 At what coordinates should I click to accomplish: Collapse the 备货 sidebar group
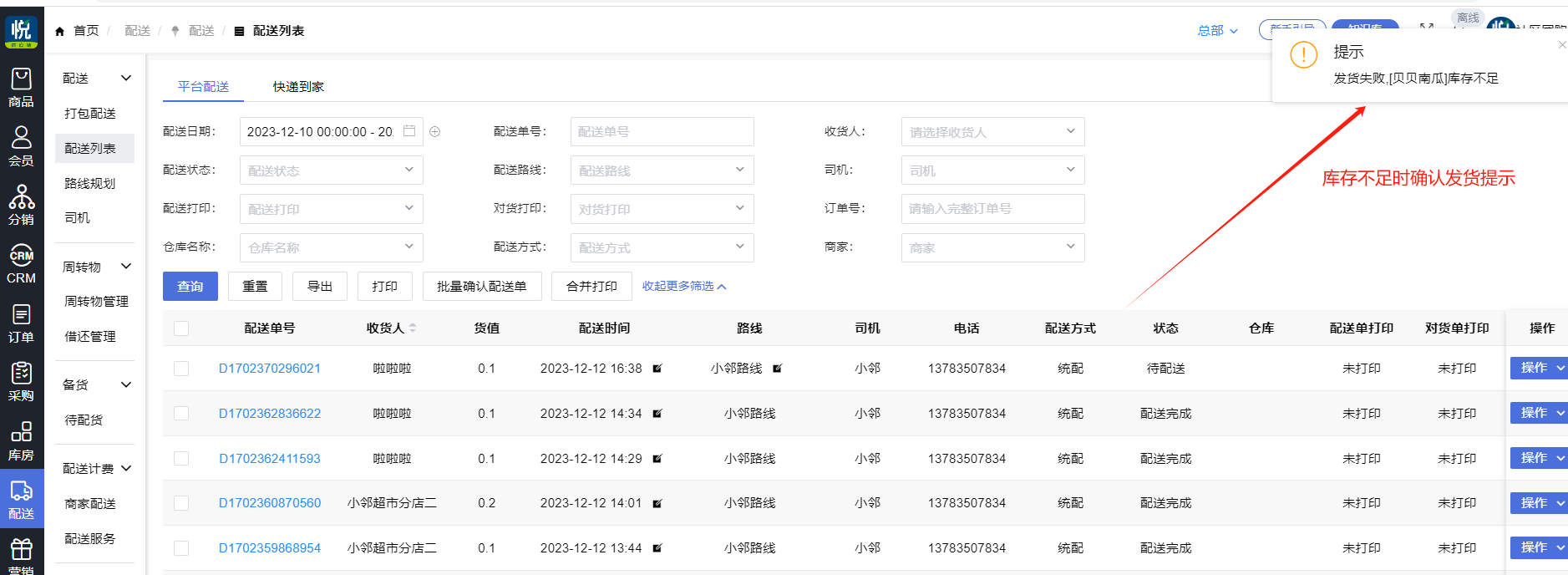click(126, 384)
